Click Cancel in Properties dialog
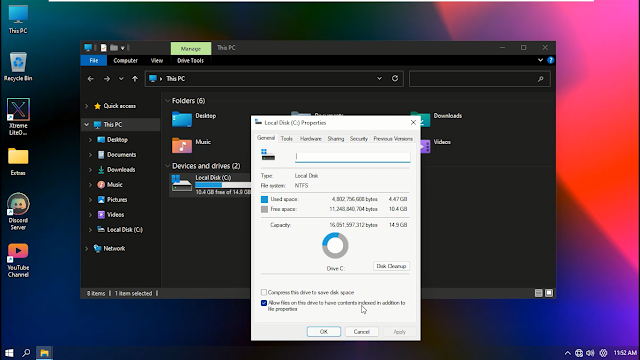The width and height of the screenshot is (640, 360). point(361,331)
